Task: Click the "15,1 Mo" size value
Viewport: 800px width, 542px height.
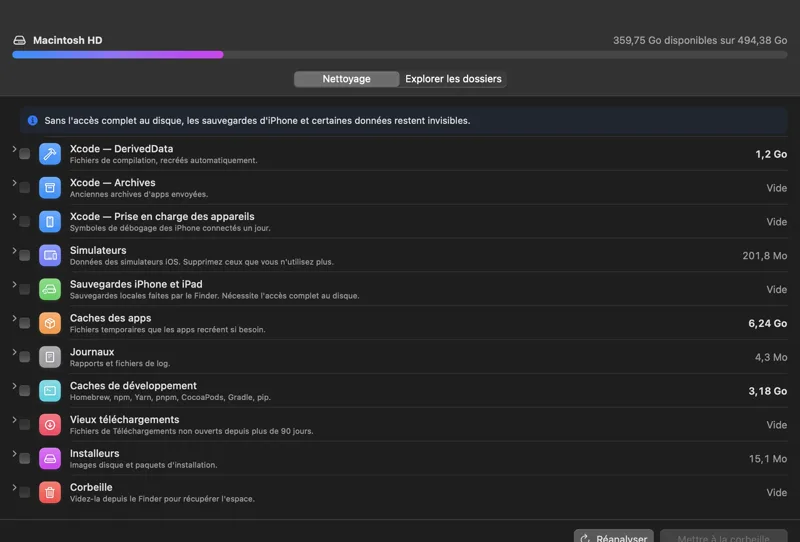Action: 768,459
